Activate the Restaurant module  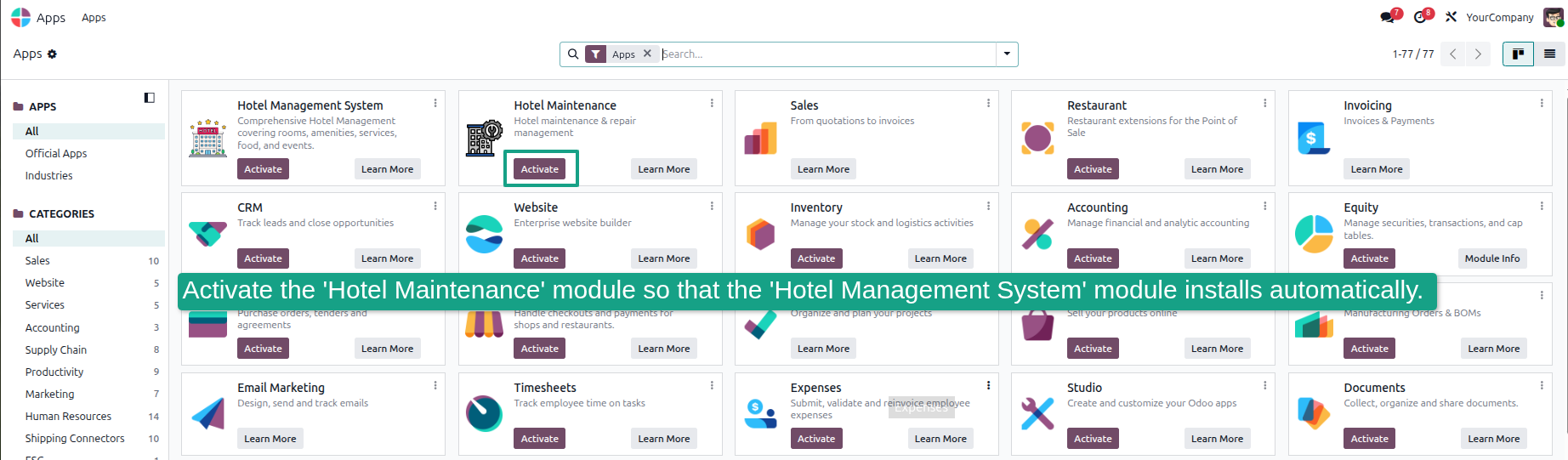tap(1093, 169)
